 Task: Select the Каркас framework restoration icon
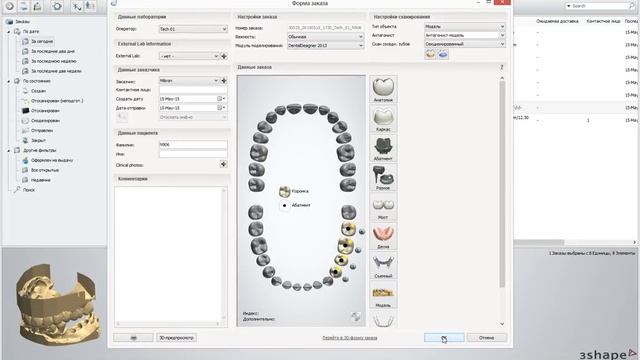click(x=383, y=118)
